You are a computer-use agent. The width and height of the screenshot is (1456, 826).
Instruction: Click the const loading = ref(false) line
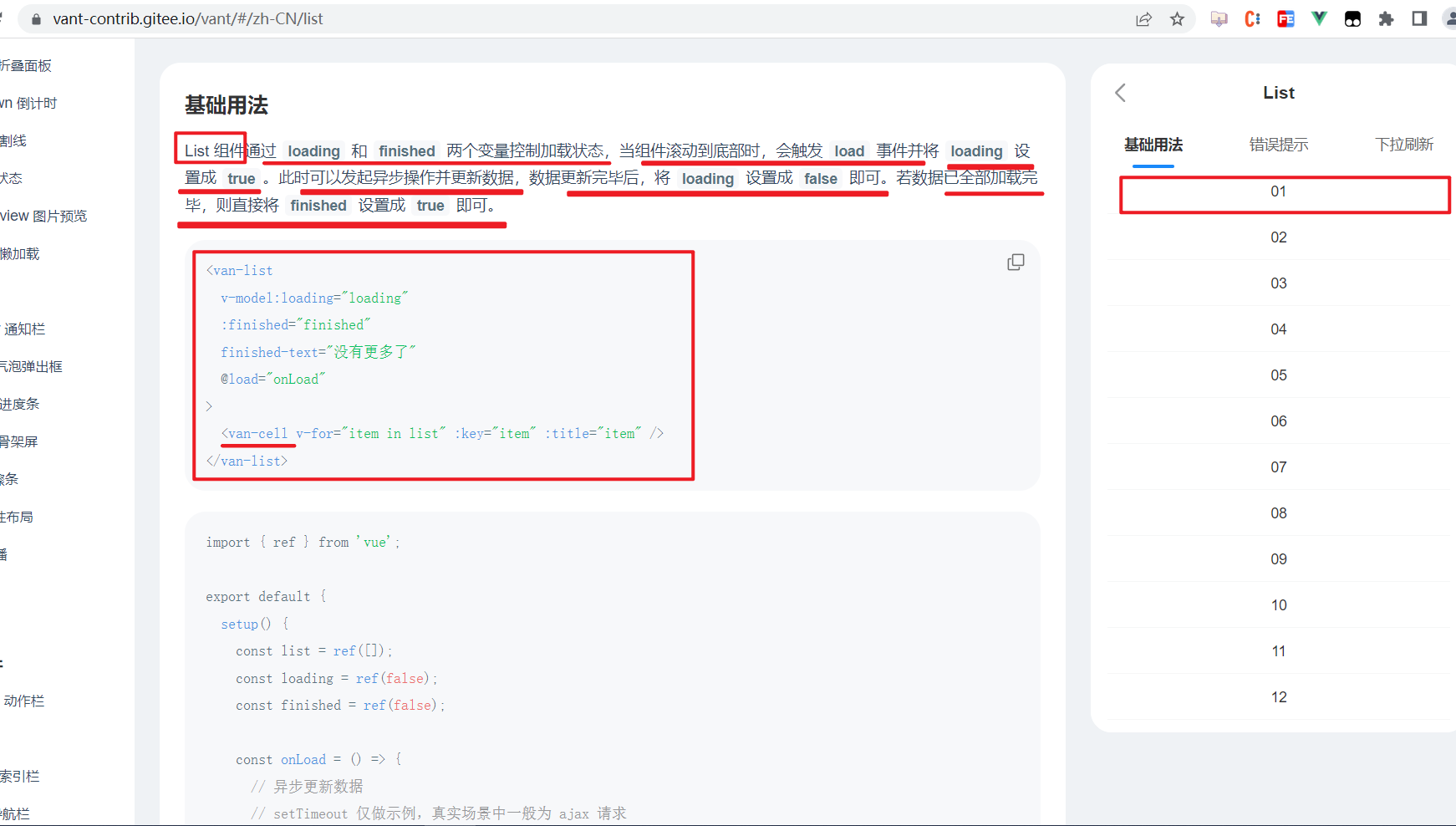[337, 678]
